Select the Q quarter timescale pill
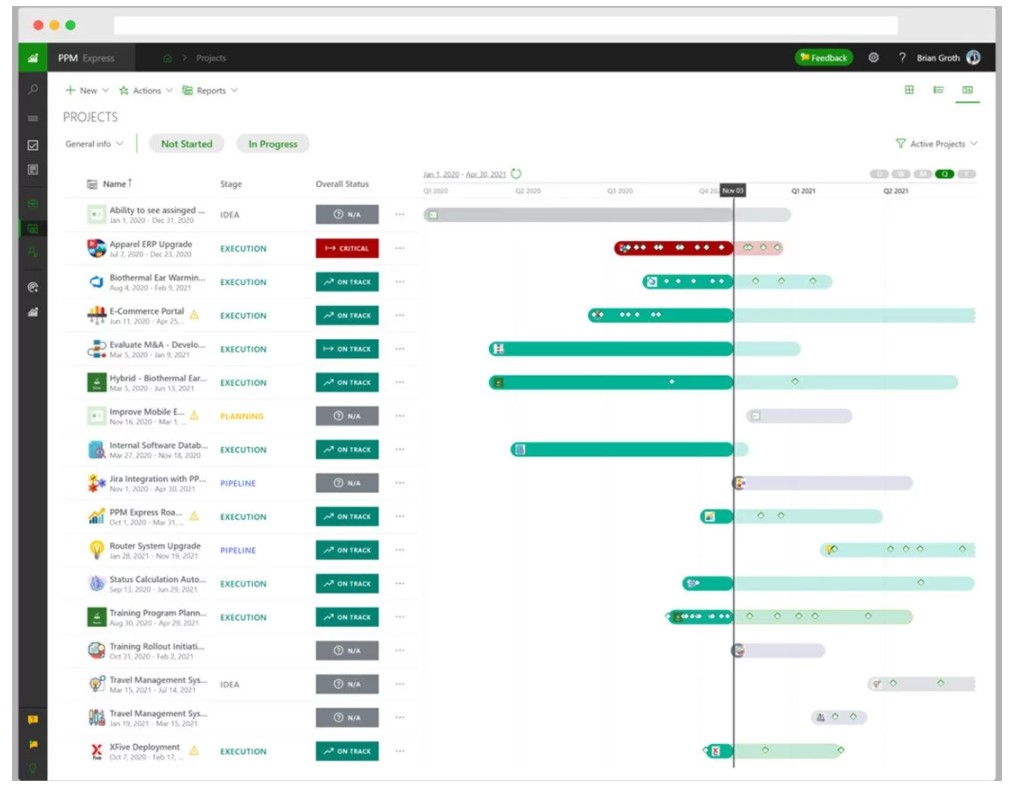Screen dimensions: 1012x792 [x=945, y=174]
